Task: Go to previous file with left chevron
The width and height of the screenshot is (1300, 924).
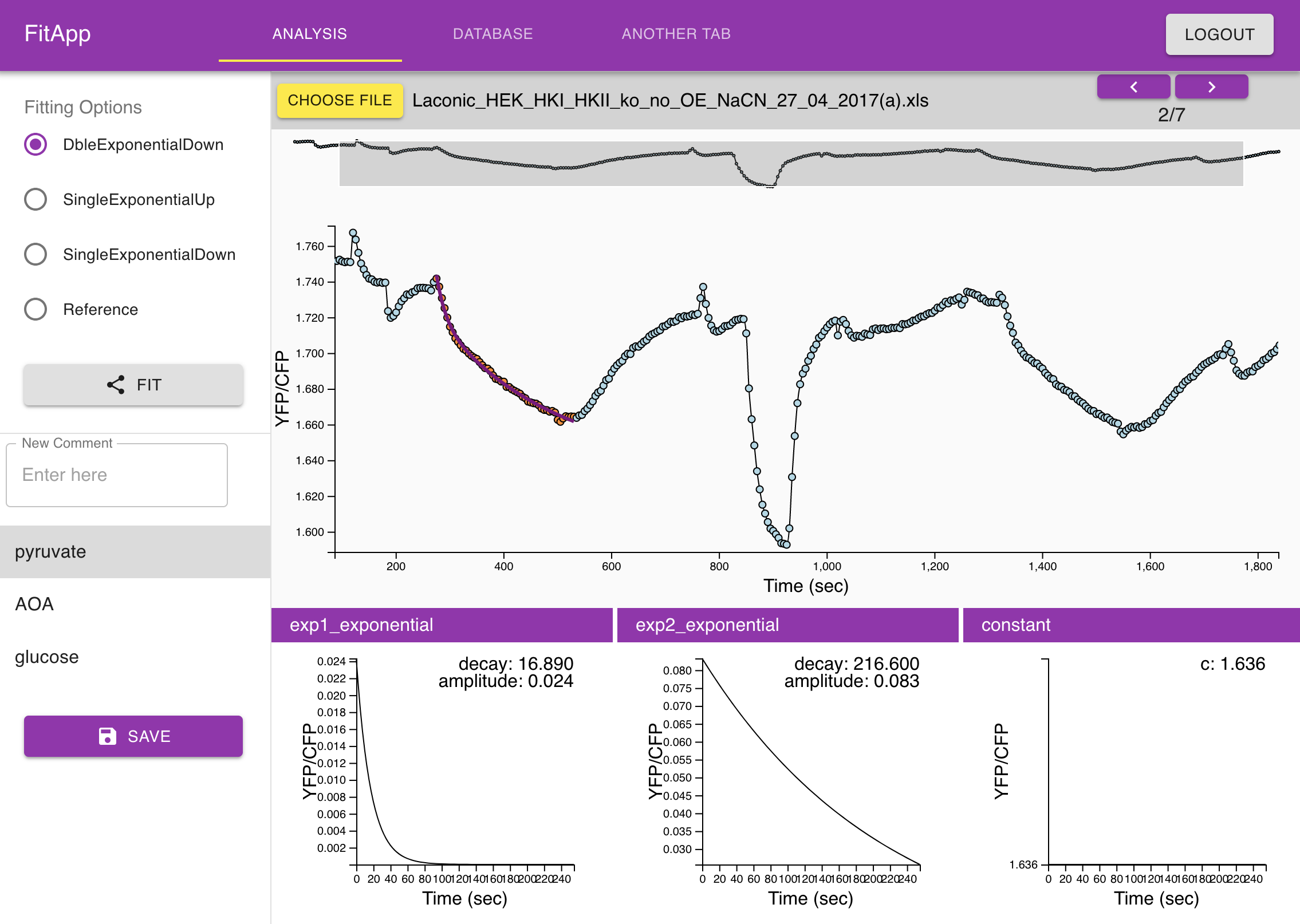Action: 1133,87
